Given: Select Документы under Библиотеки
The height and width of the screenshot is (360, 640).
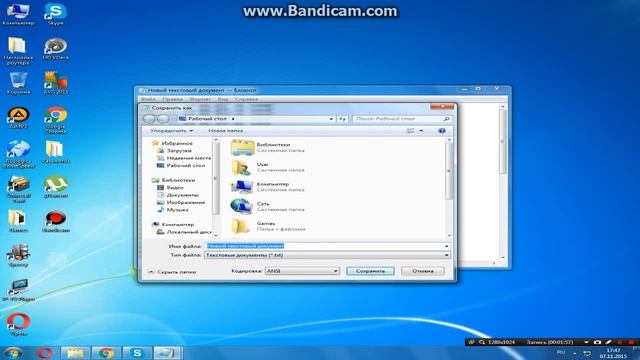Looking at the screenshot, I should click(178, 195).
